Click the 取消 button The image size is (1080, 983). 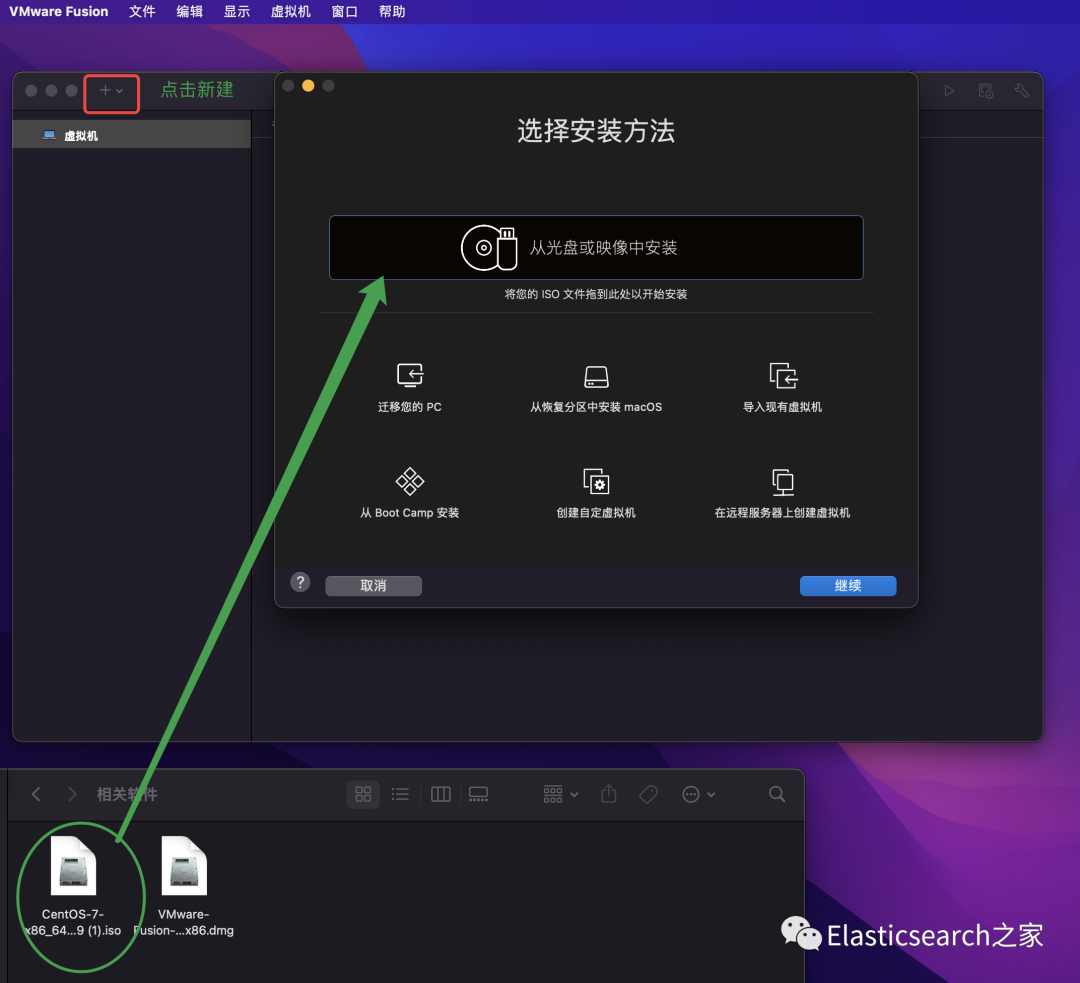click(x=373, y=586)
